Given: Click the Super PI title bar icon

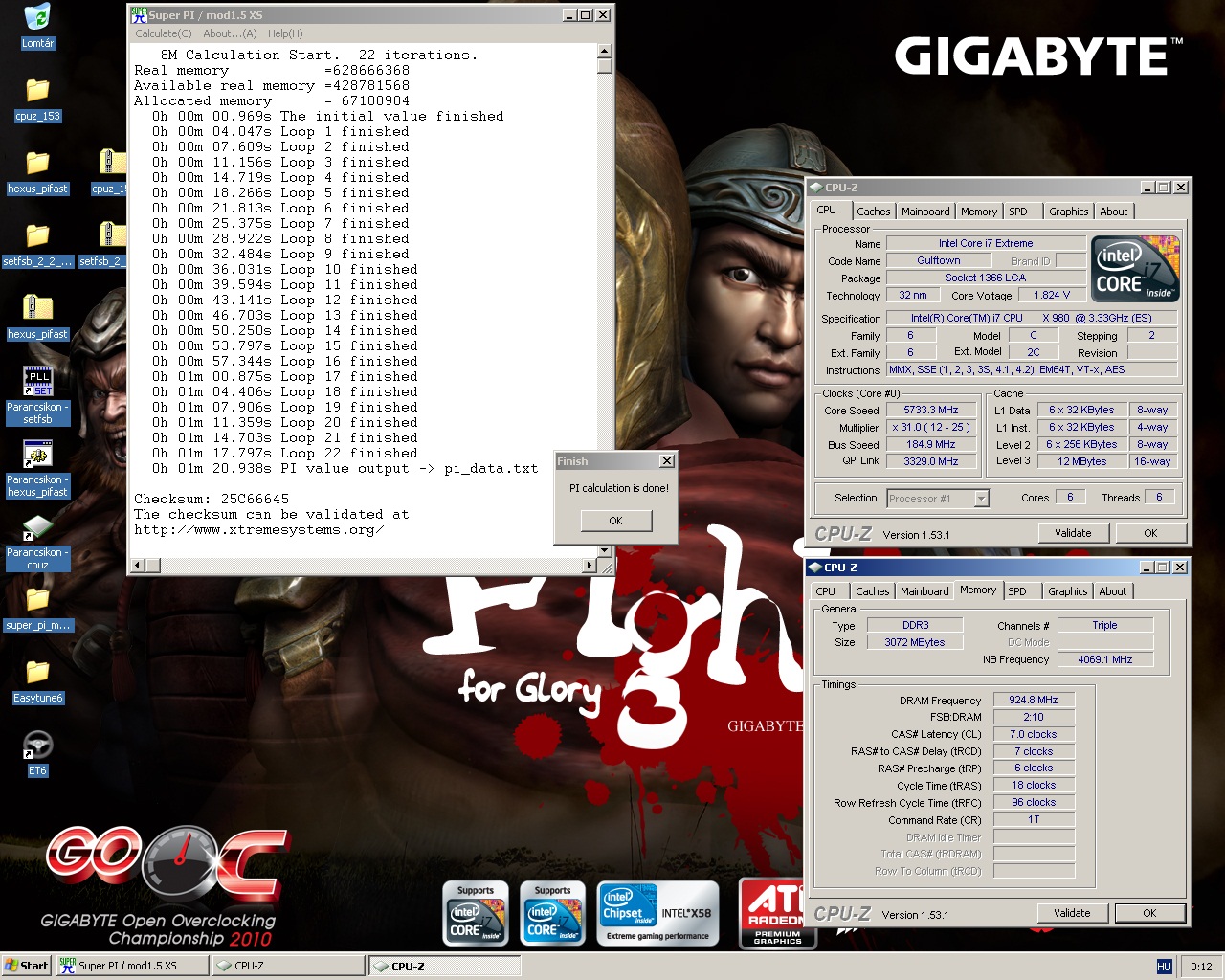Looking at the screenshot, I should [139, 15].
